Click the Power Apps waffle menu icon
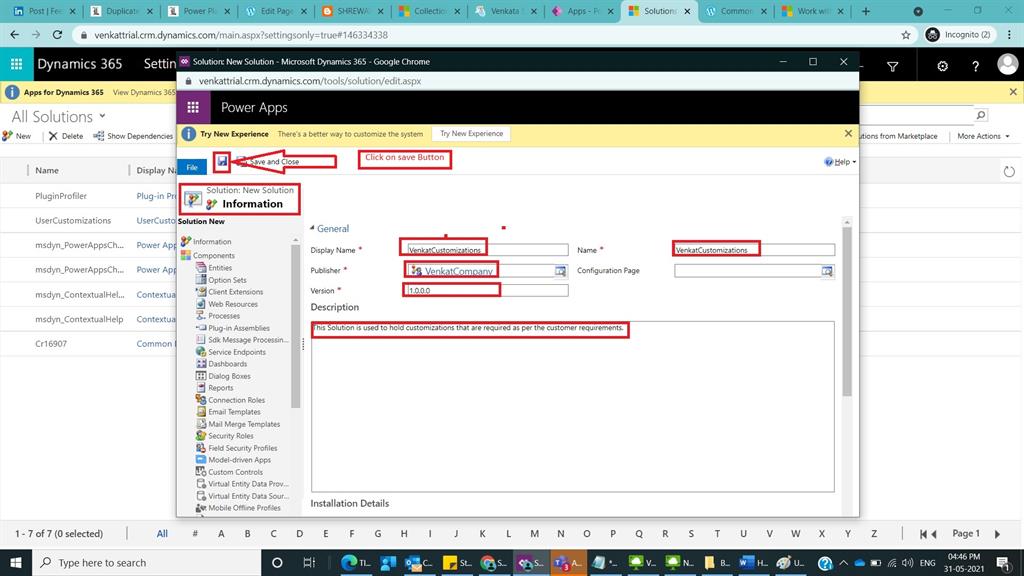Image resolution: width=1024 pixels, height=576 pixels. (192, 107)
